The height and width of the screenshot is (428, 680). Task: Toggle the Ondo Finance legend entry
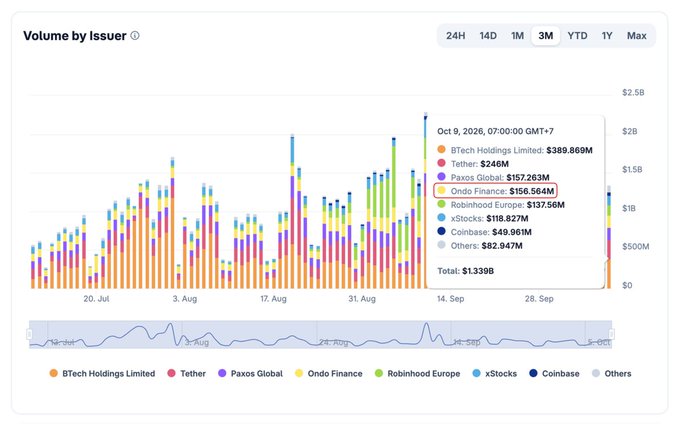pyautogui.click(x=328, y=373)
